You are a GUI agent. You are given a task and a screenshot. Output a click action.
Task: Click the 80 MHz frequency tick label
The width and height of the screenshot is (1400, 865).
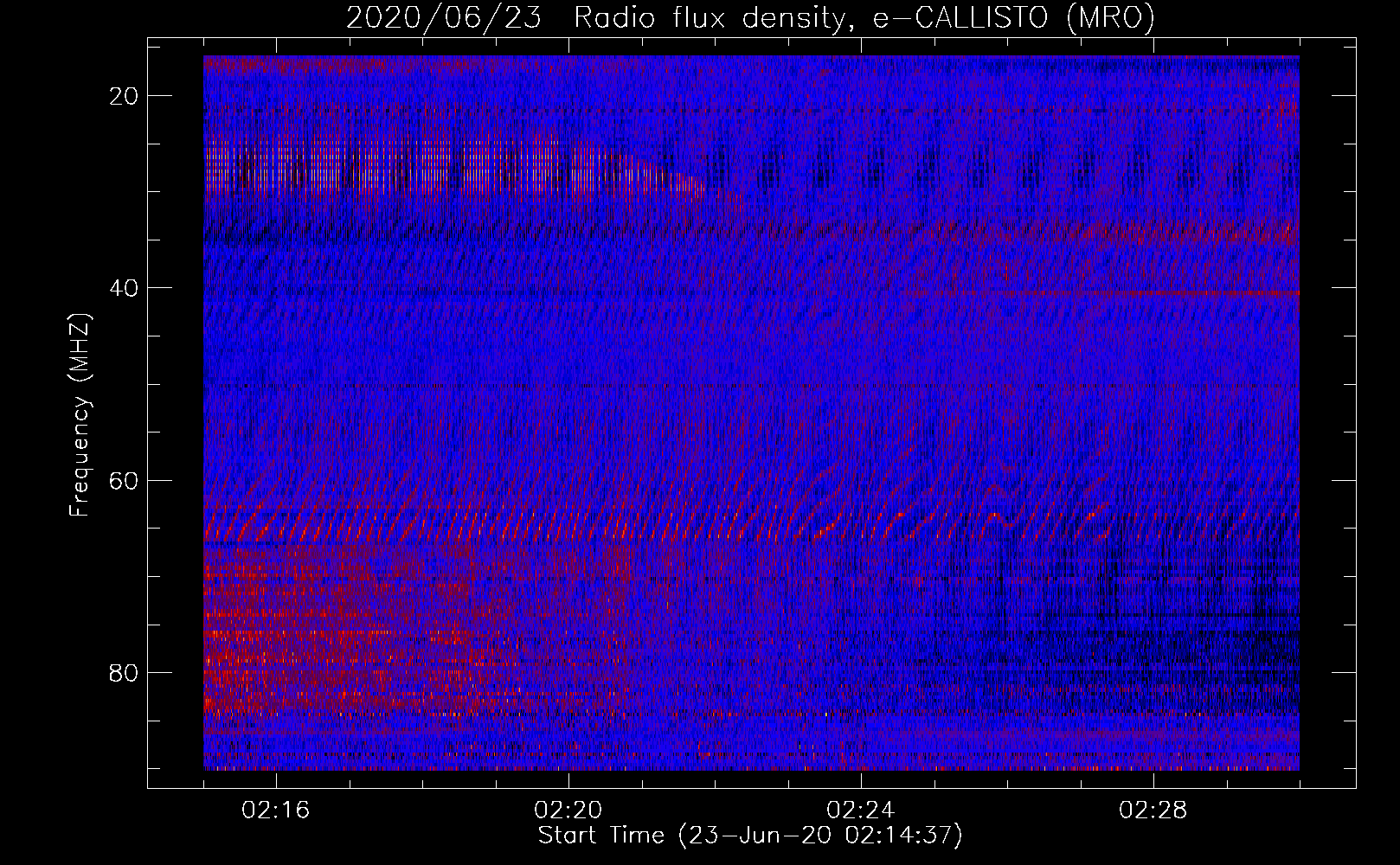click(125, 672)
